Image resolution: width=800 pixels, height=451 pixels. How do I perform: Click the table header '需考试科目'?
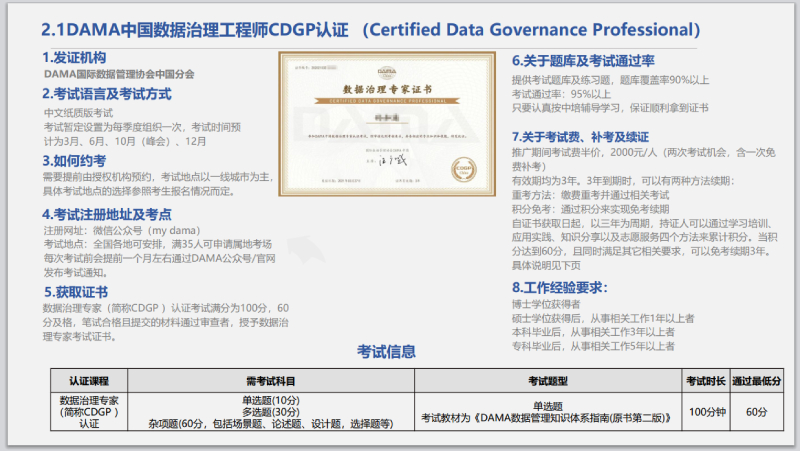pyautogui.click(x=270, y=381)
